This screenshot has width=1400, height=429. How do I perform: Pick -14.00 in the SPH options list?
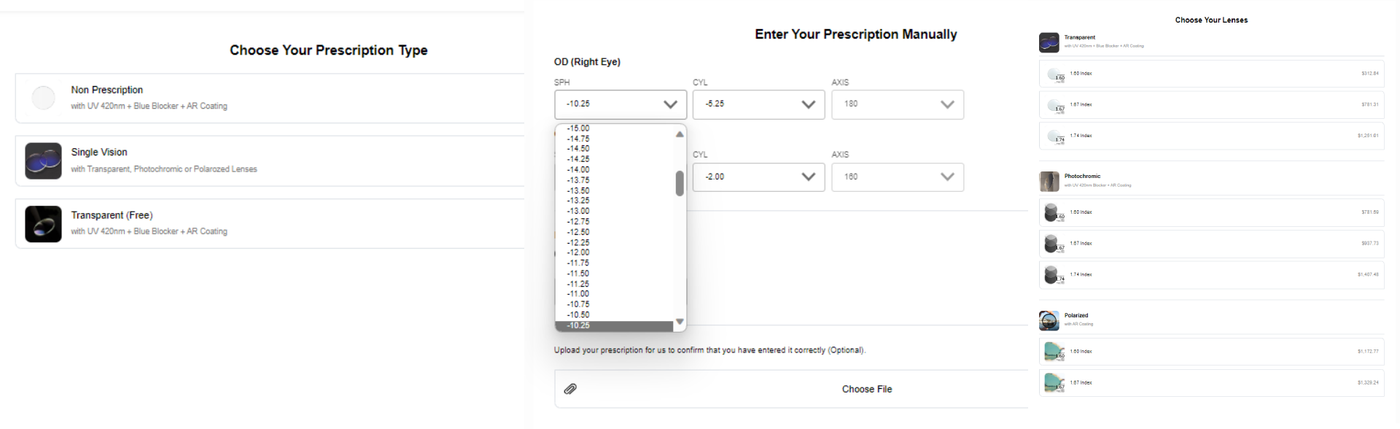tap(578, 169)
